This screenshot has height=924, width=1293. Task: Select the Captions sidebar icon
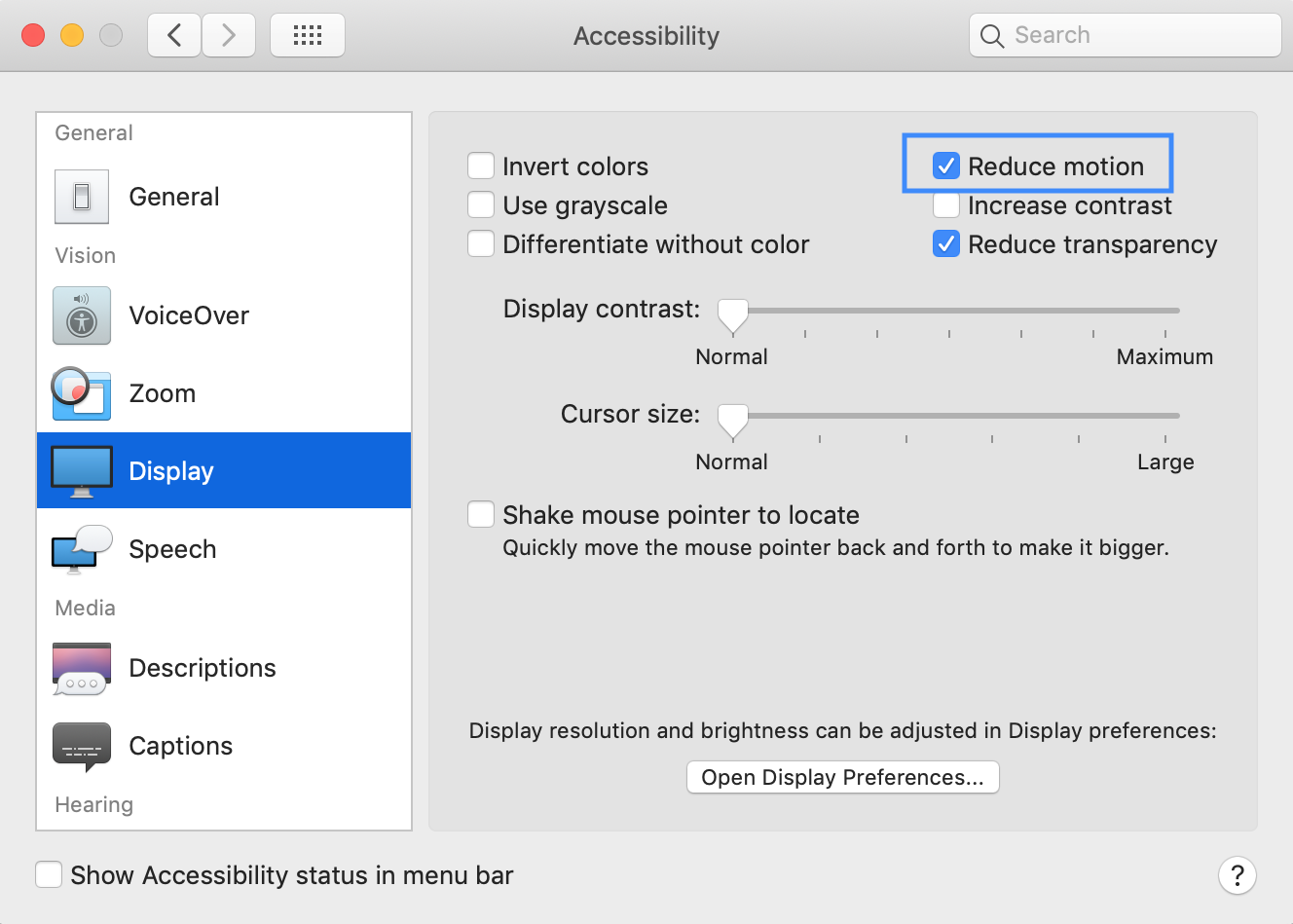(82, 747)
